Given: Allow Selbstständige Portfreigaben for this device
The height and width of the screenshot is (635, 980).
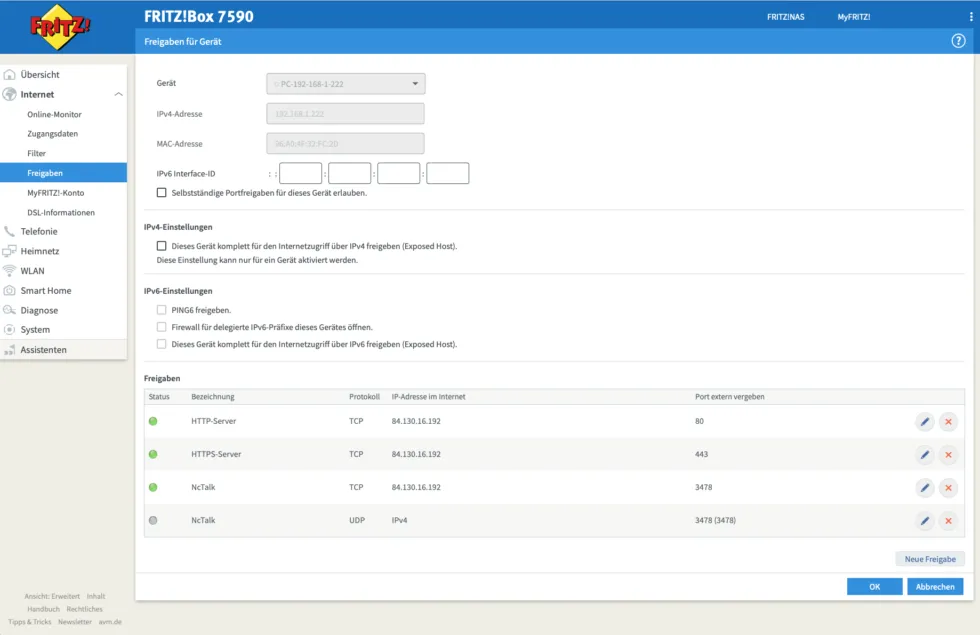Looking at the screenshot, I should [162, 193].
